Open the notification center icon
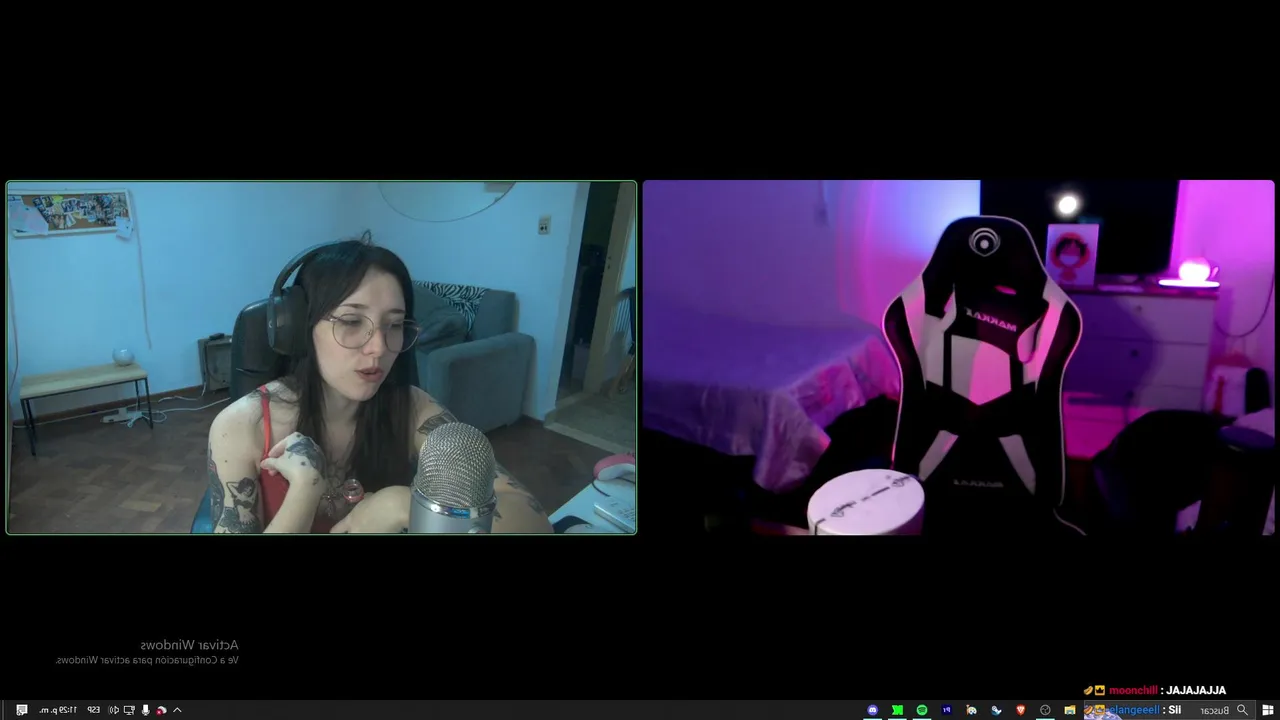Image resolution: width=1280 pixels, height=720 pixels. click(22, 710)
